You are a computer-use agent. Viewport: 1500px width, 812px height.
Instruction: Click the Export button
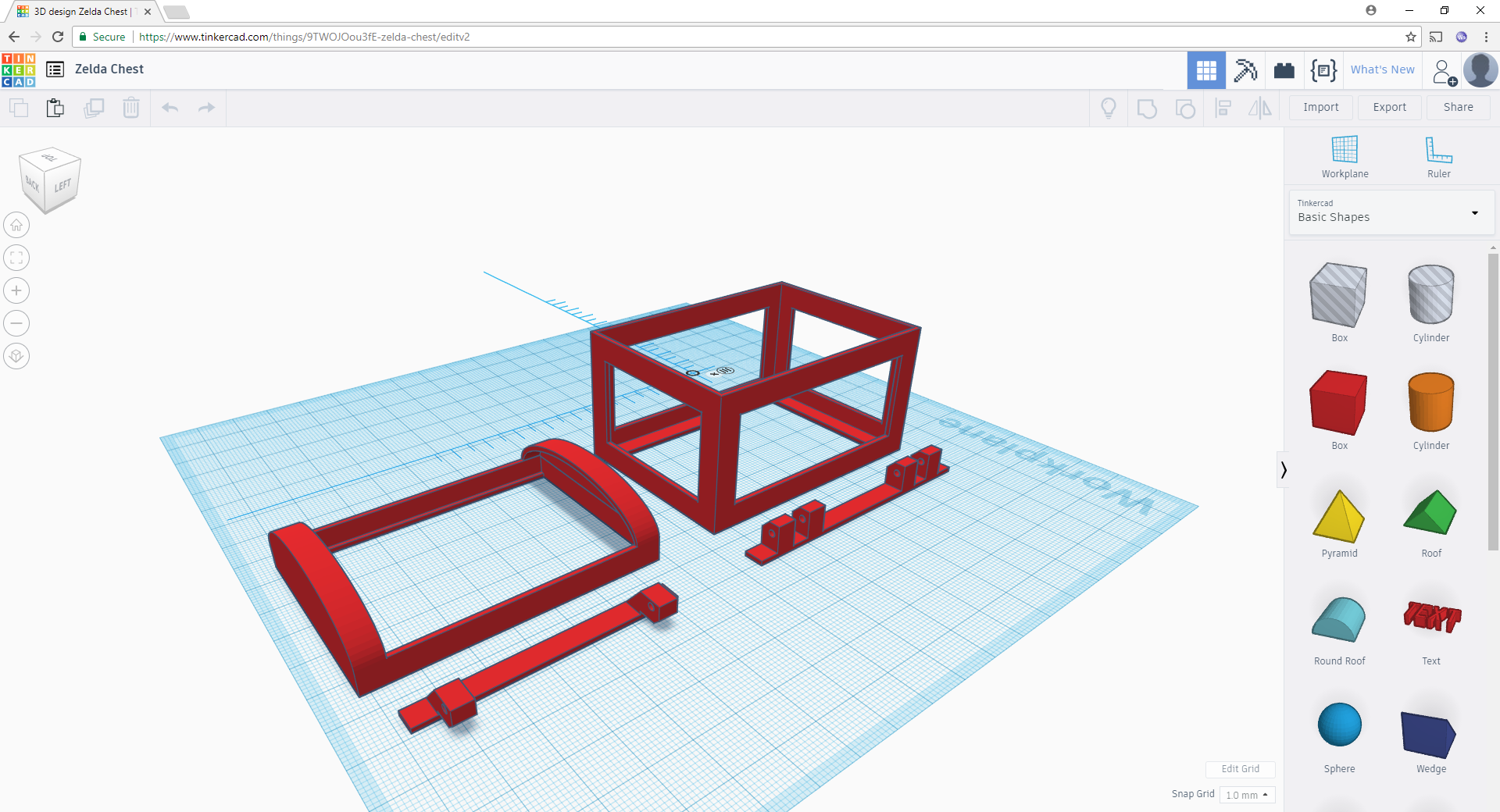coord(1389,107)
